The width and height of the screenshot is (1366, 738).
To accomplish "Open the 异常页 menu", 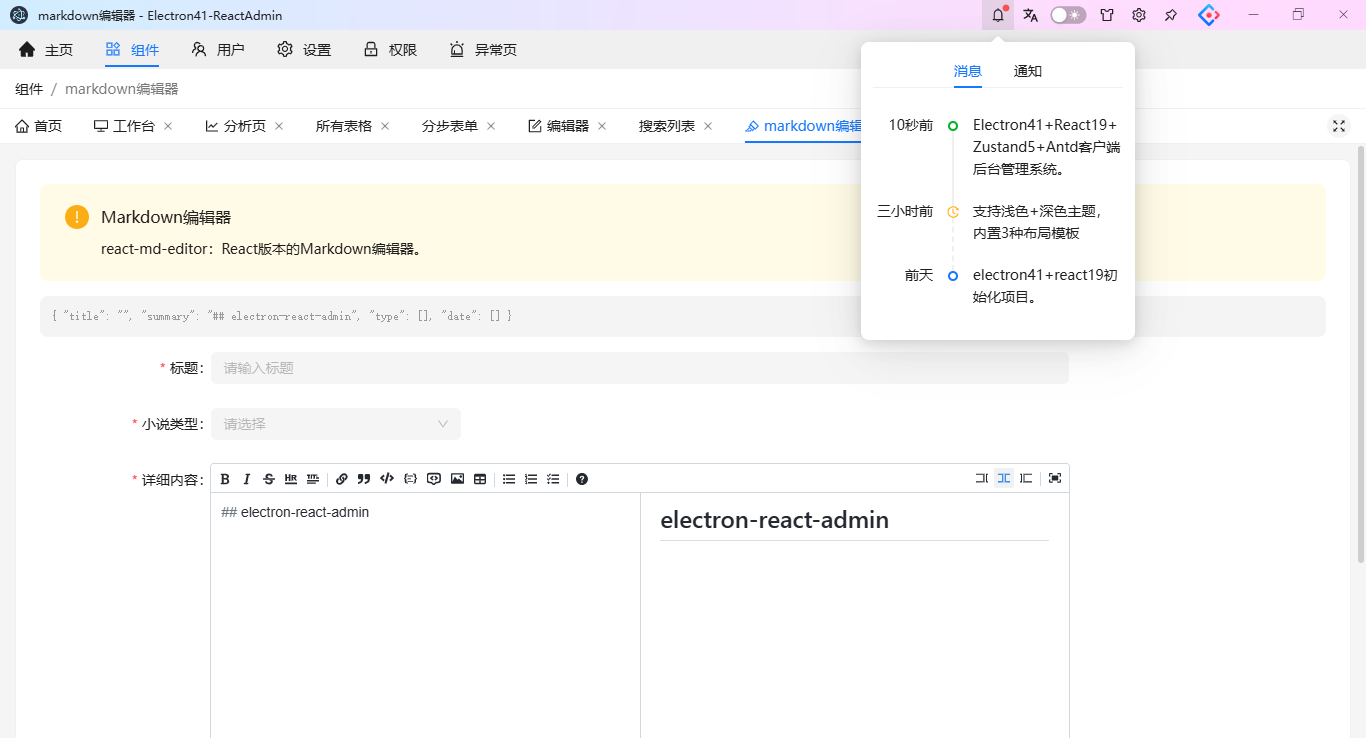I will (483, 50).
